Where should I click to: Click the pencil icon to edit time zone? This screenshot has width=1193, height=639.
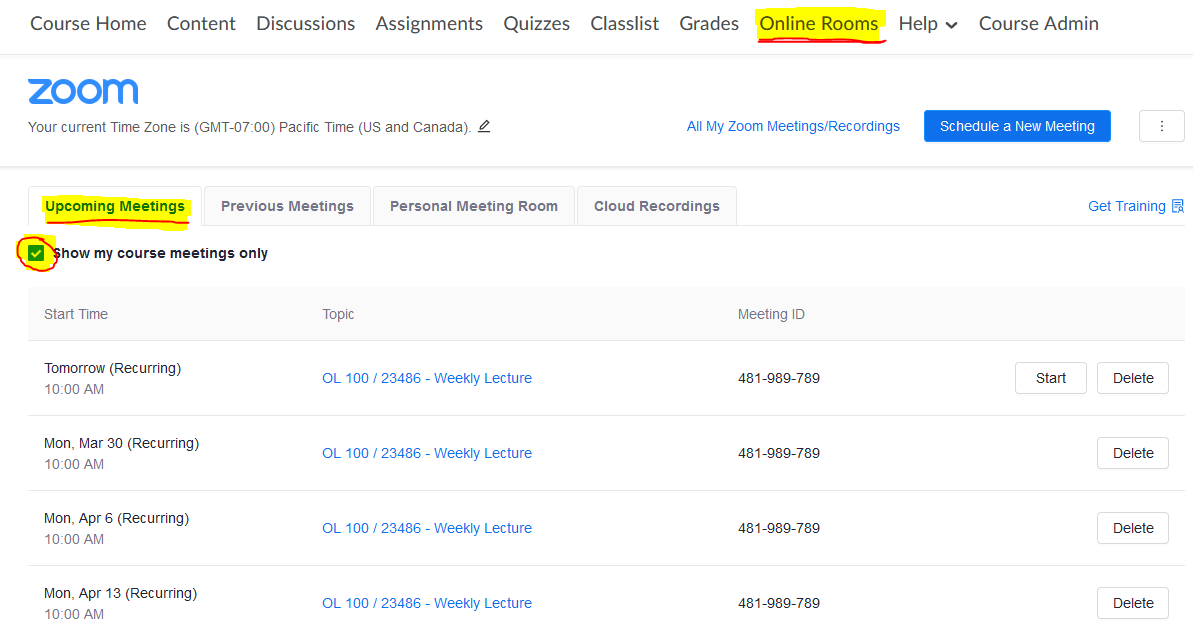(x=484, y=126)
